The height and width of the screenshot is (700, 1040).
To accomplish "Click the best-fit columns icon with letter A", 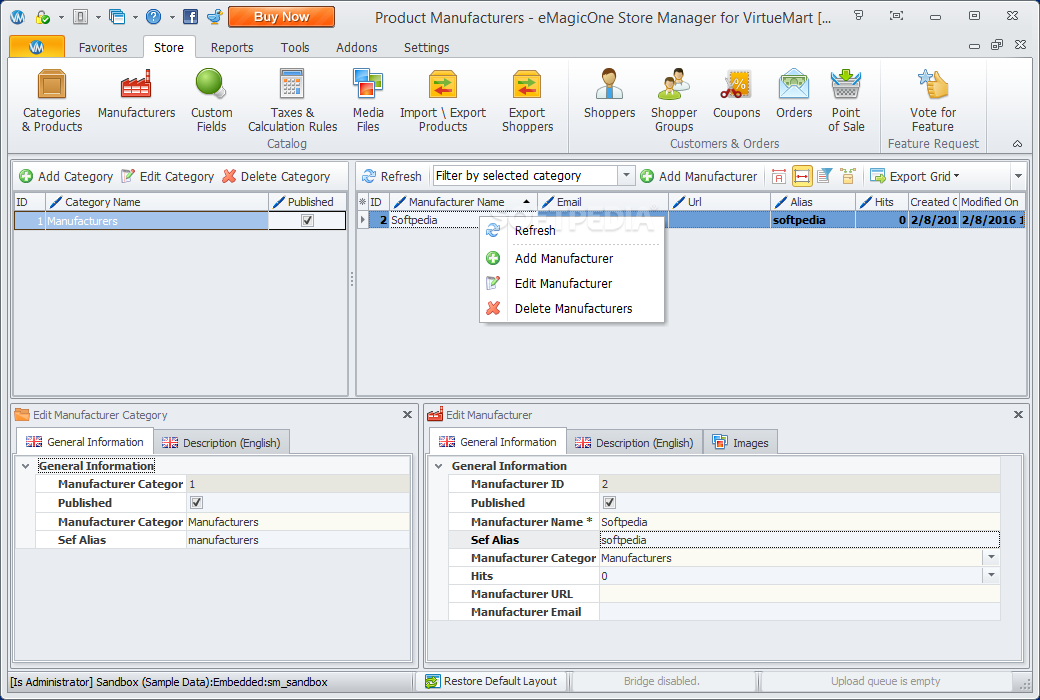I will (x=779, y=176).
